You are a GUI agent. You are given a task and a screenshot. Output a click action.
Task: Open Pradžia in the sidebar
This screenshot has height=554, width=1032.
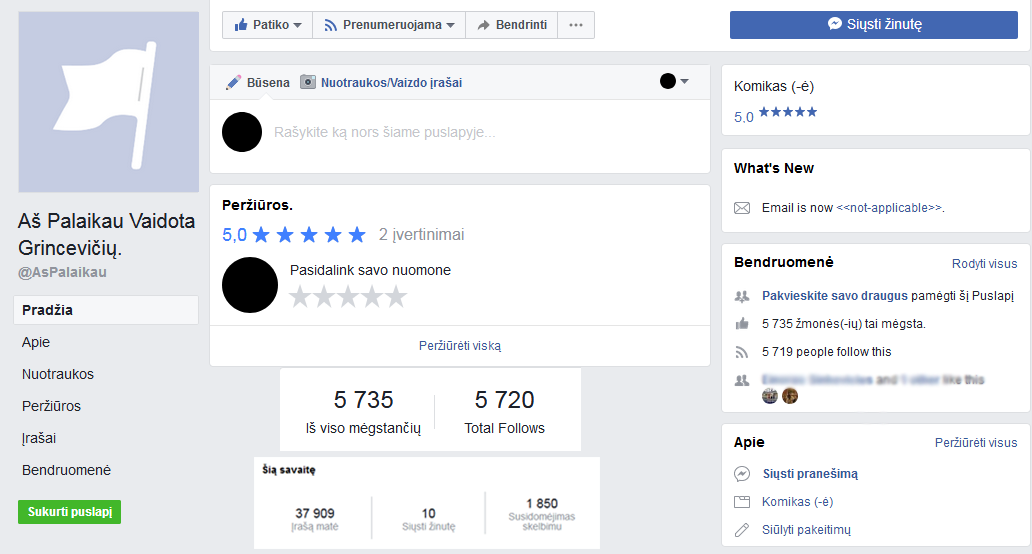(x=106, y=310)
